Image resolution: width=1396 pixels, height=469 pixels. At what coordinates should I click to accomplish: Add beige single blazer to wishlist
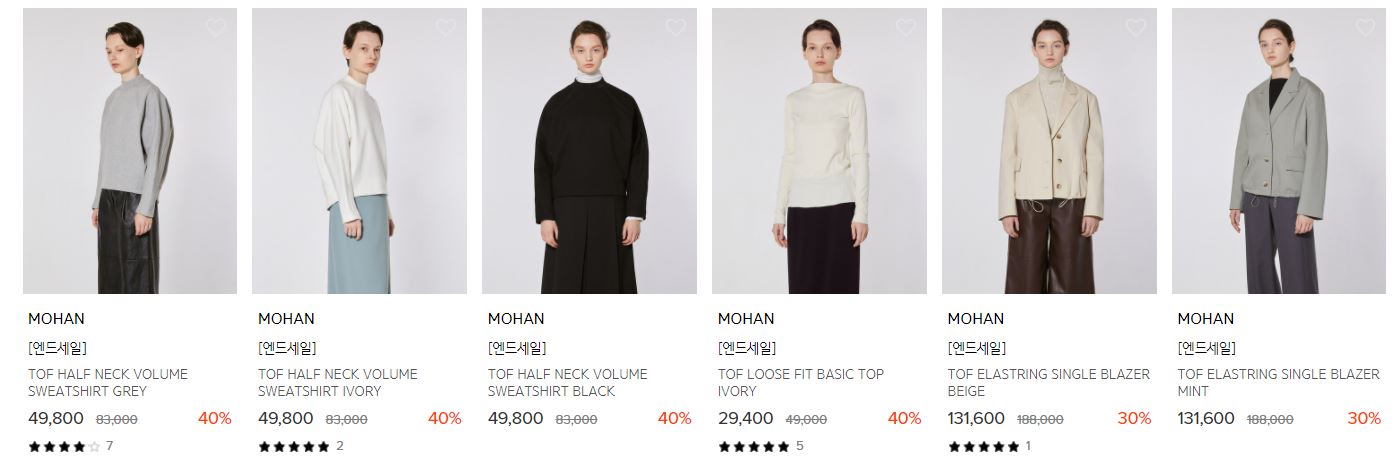1136,28
